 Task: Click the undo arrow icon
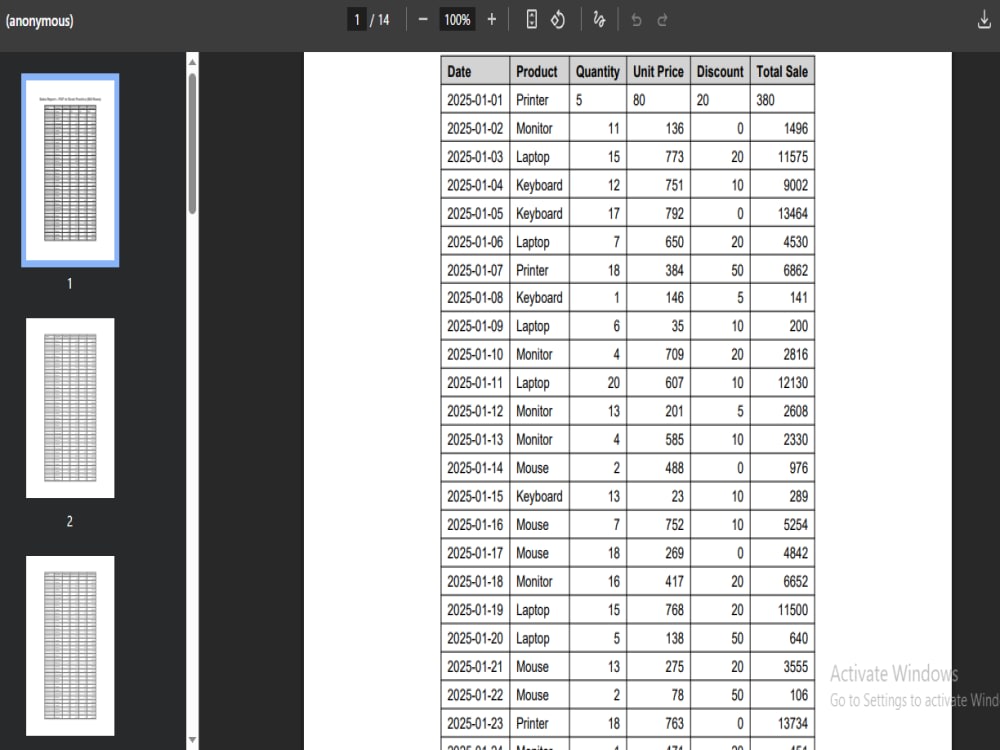click(636, 20)
